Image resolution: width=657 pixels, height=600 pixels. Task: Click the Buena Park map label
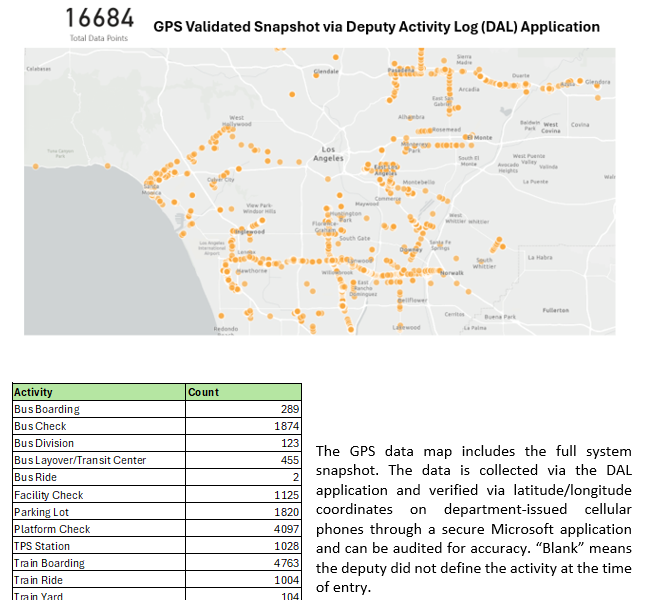pyautogui.click(x=499, y=316)
